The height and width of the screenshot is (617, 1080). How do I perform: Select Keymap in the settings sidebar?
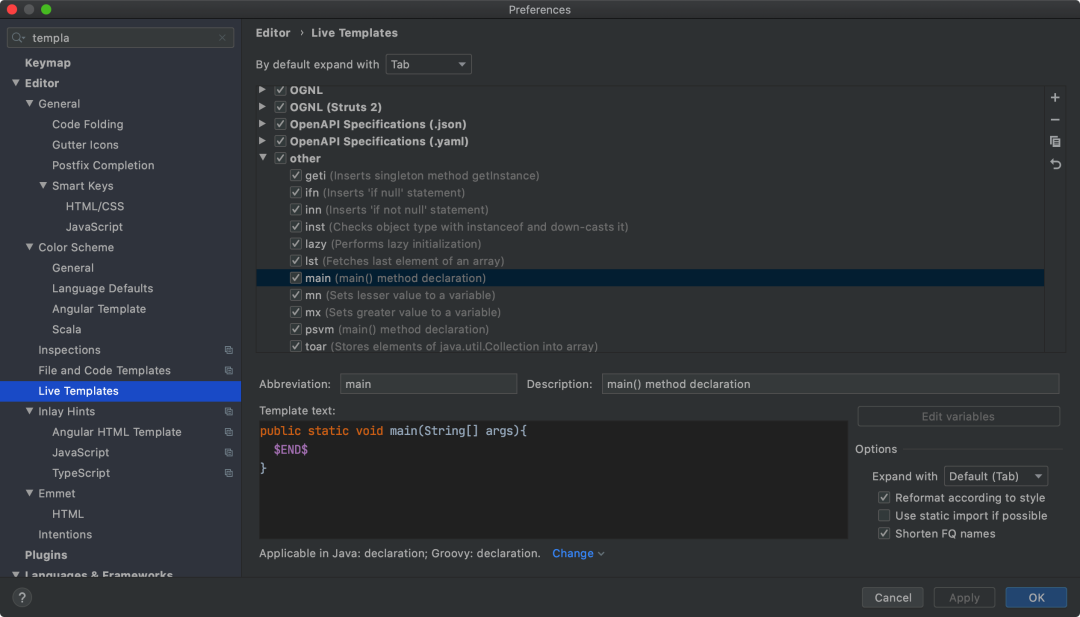point(48,63)
